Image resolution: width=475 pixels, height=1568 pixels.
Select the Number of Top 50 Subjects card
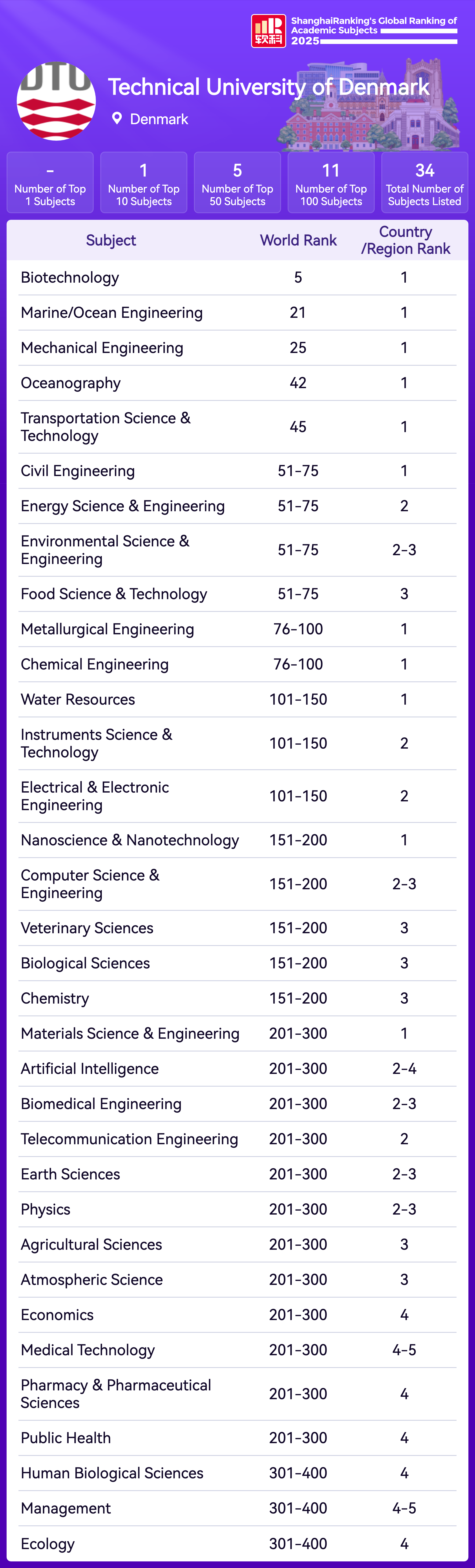pos(237,183)
